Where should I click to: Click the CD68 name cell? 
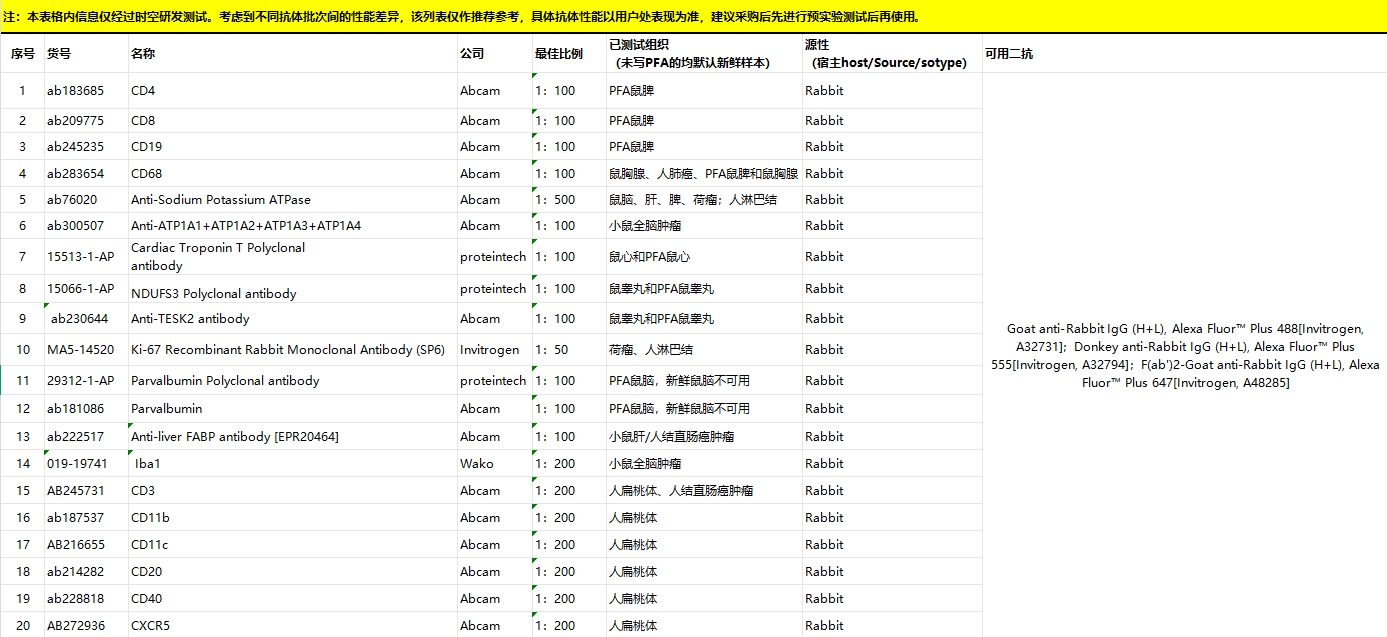tap(293, 173)
